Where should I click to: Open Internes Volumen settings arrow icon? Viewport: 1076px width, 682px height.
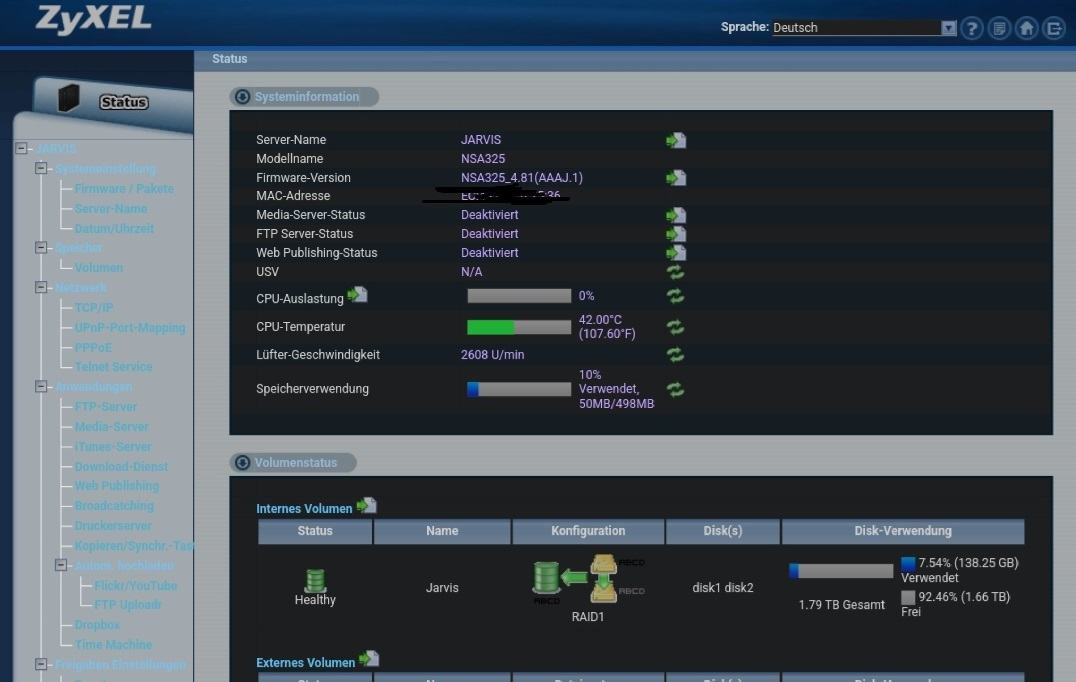tap(366, 506)
